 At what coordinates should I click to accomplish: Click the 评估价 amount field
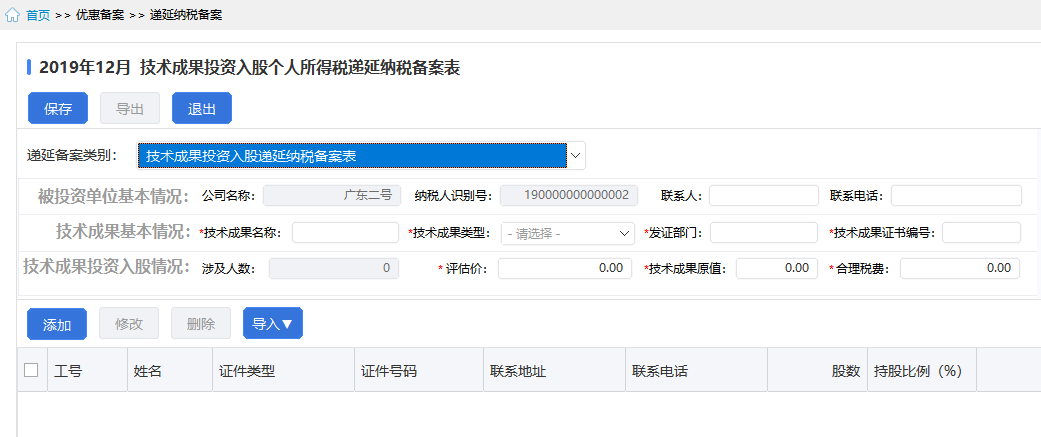564,268
